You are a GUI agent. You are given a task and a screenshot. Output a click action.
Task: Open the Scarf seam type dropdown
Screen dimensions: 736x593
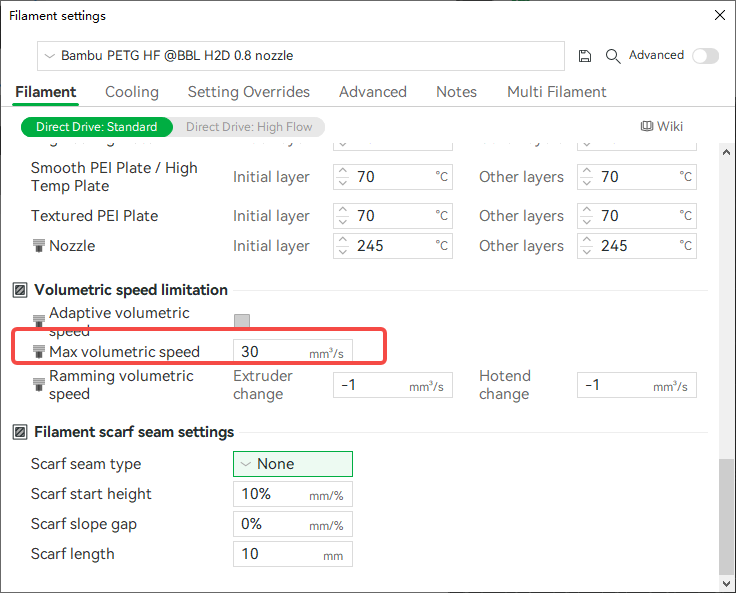click(293, 464)
